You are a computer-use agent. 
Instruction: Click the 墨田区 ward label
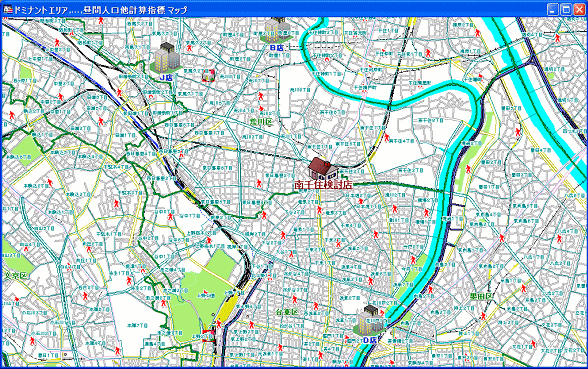482,296
